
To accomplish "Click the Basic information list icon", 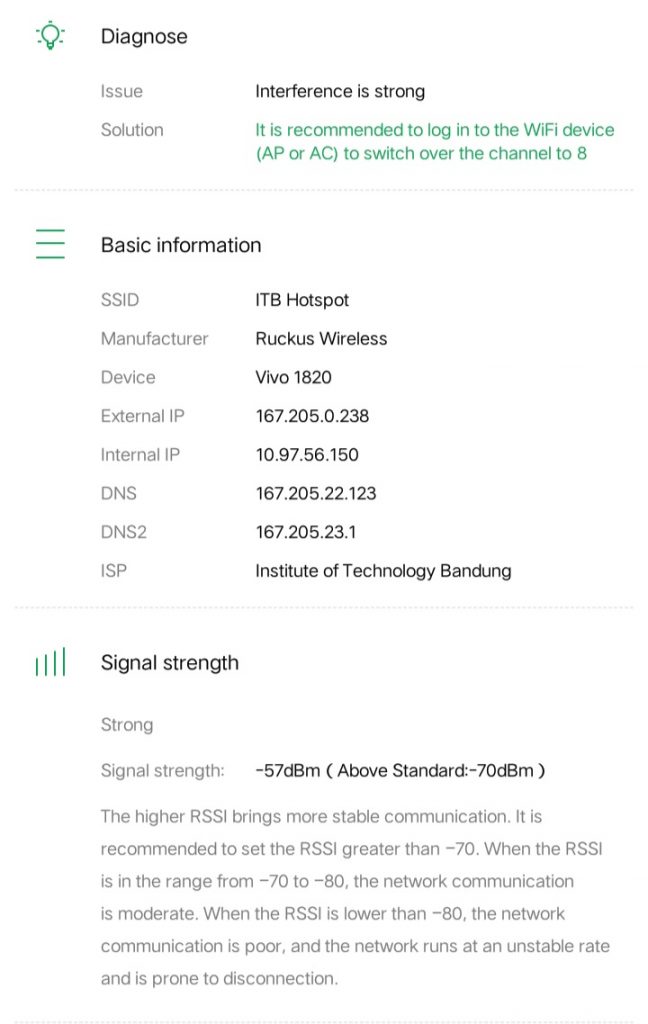I will click(x=50, y=245).
